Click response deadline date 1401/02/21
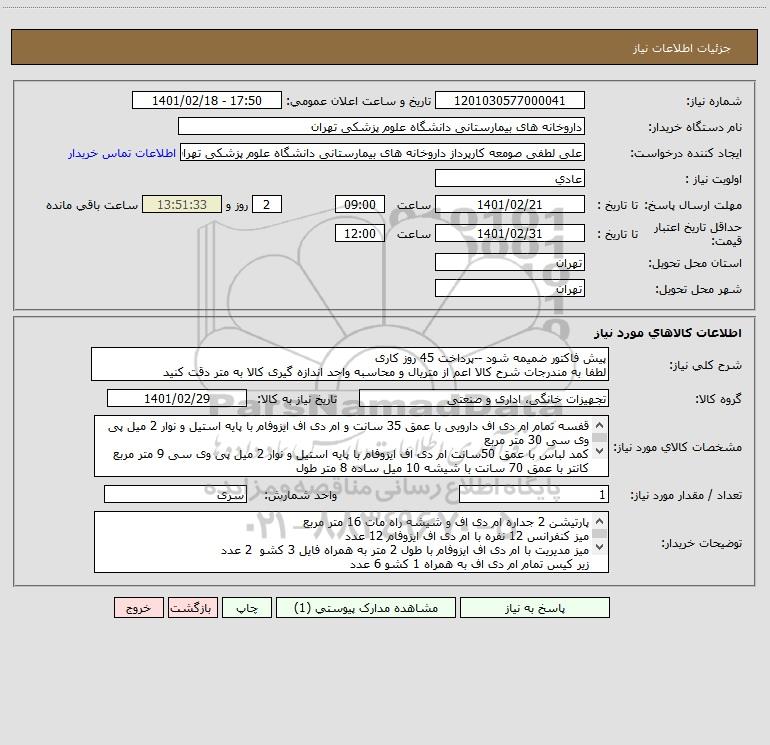770x745 pixels. (510, 204)
